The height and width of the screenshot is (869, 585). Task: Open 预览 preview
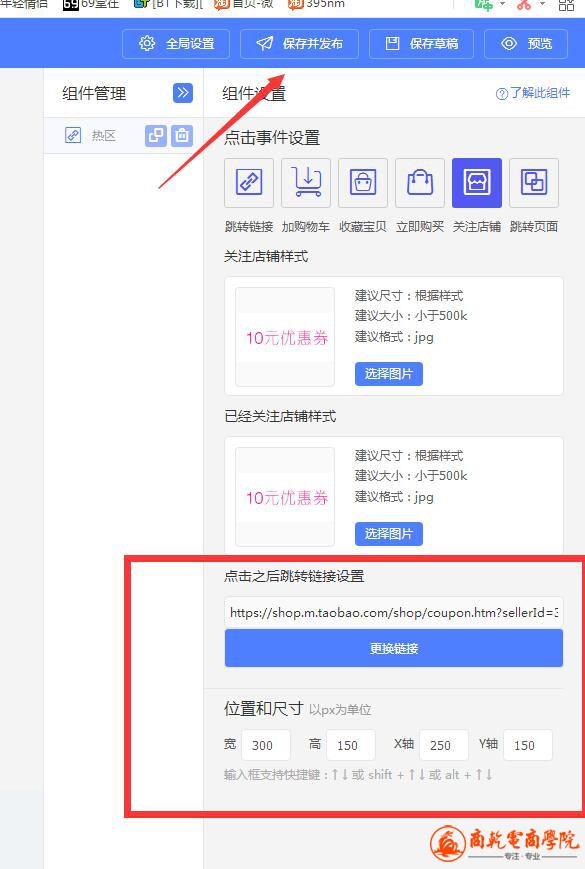[526, 44]
